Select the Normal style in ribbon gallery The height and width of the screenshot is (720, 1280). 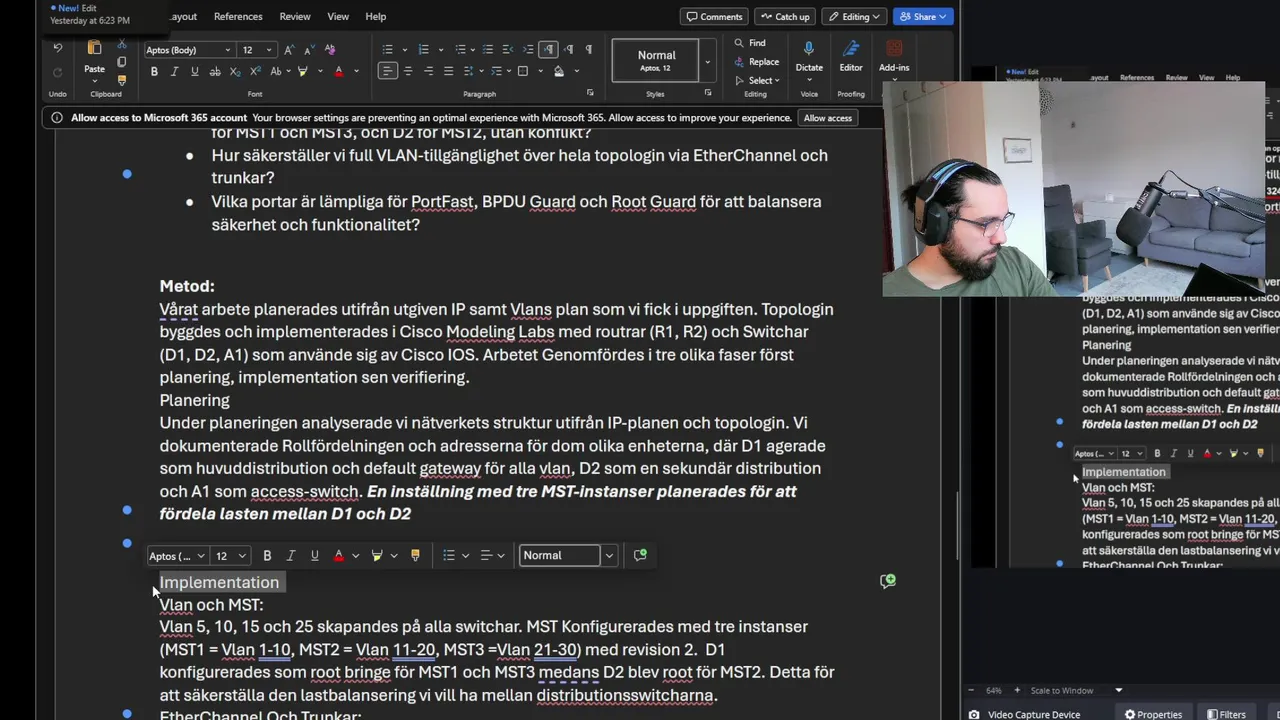coord(656,60)
